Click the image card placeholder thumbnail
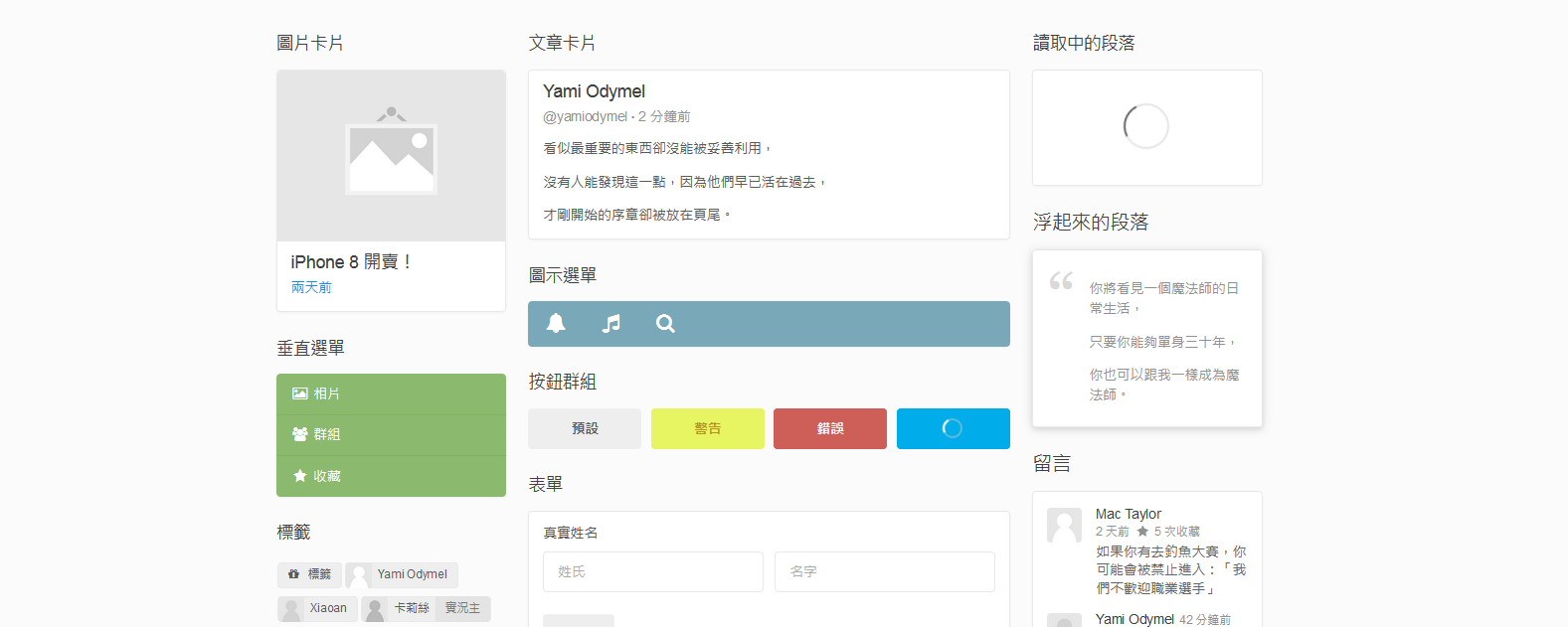1568x627 pixels. pos(391,155)
